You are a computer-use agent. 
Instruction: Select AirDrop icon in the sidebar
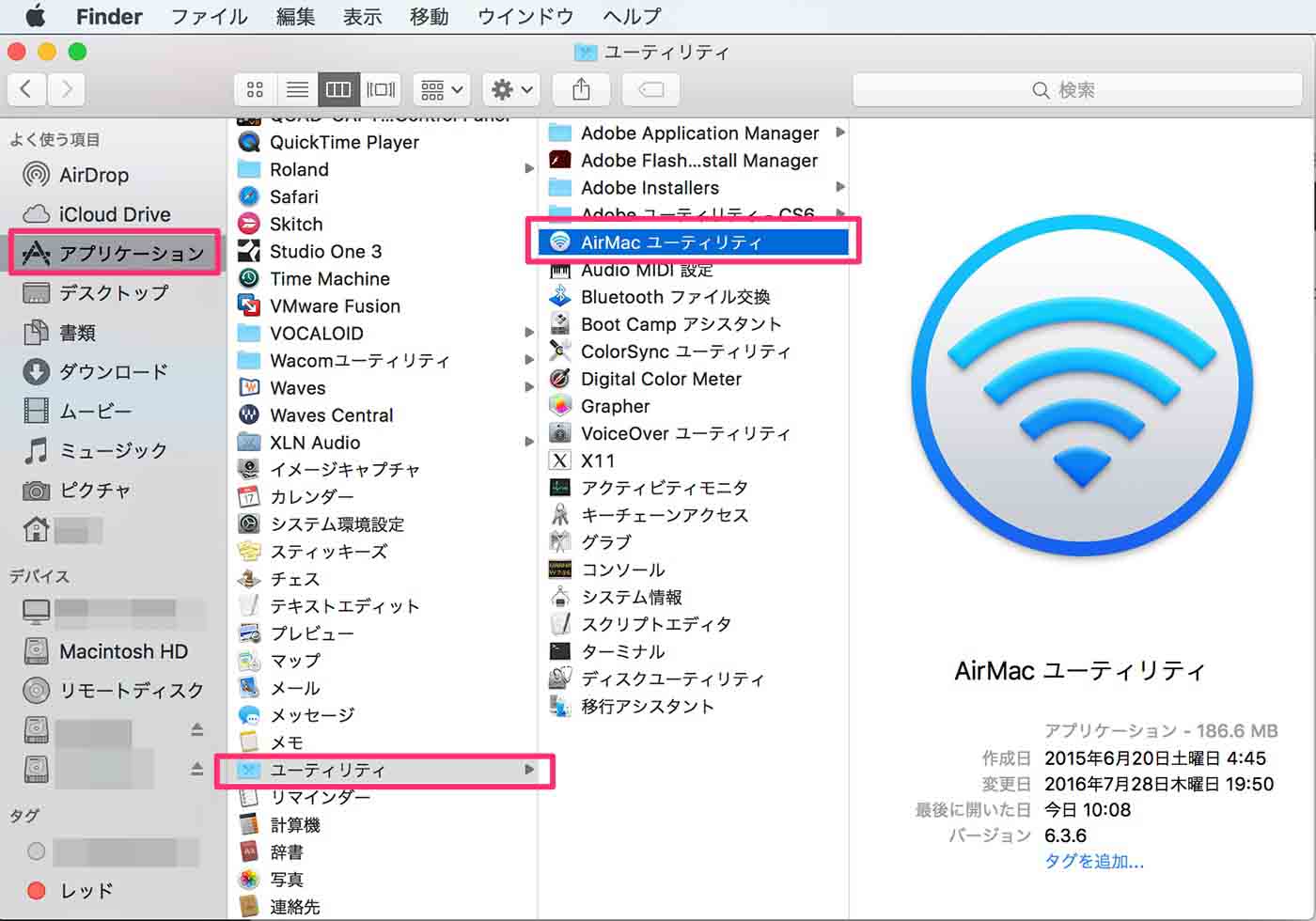tap(36, 175)
